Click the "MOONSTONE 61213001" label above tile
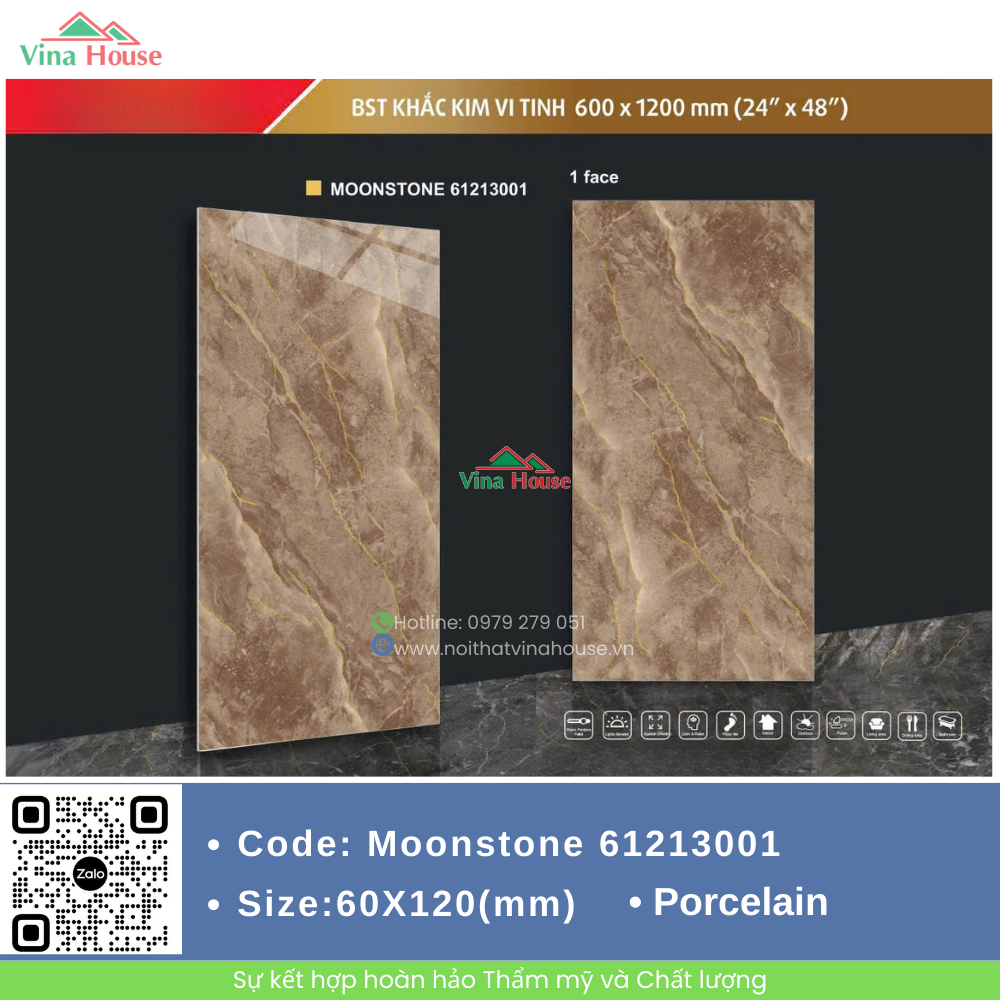Image resolution: width=1000 pixels, height=1000 pixels. pos(429,189)
